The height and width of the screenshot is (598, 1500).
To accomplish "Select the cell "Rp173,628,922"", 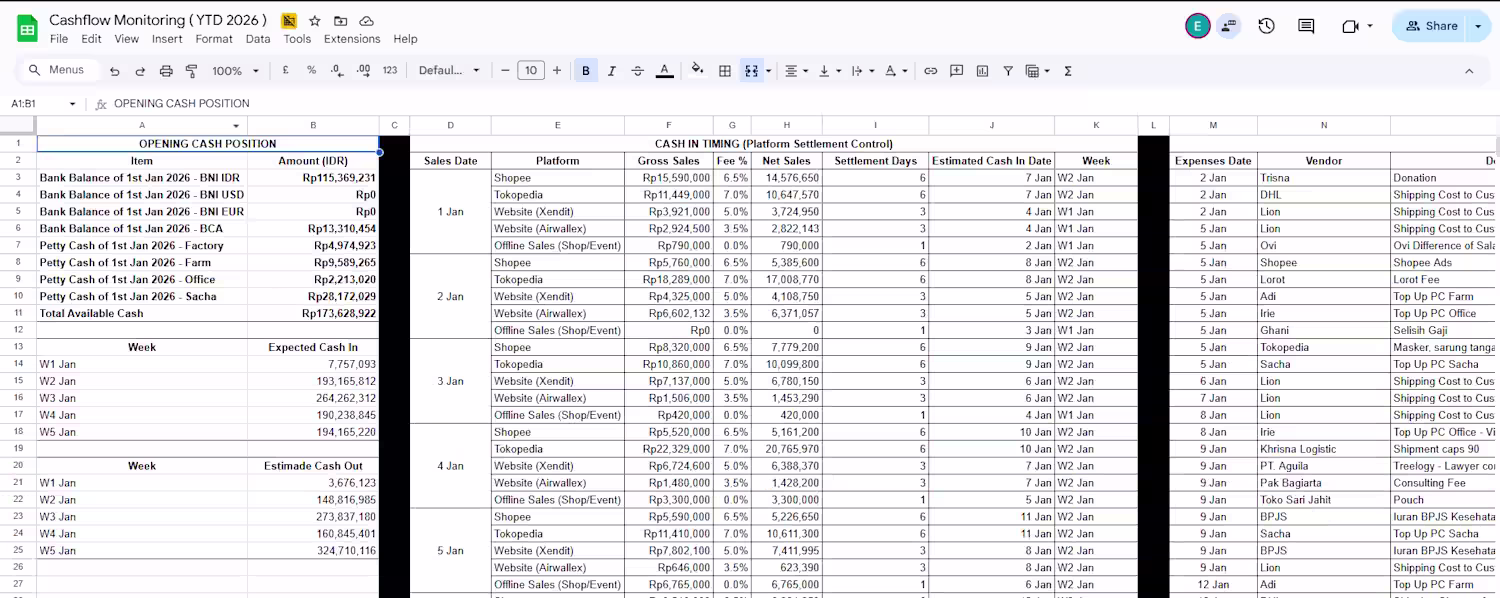I will pyautogui.click(x=313, y=313).
